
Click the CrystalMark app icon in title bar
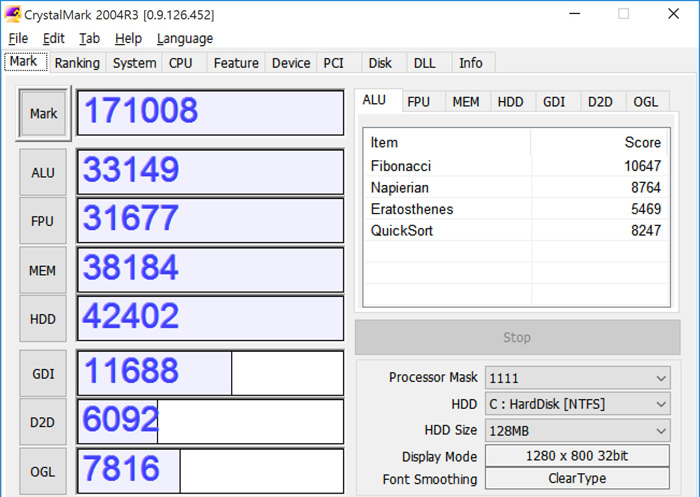12,14
